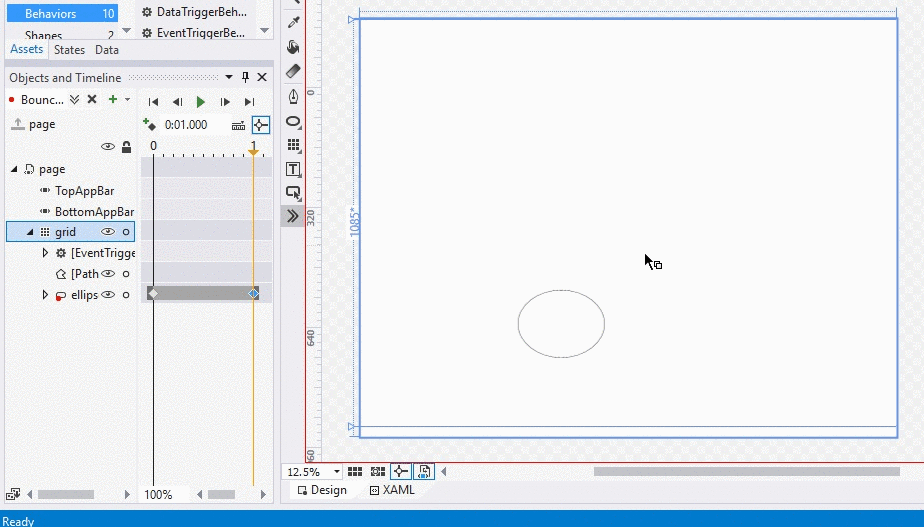The height and width of the screenshot is (527, 924).
Task: Select the TextBlock tool
Action: coord(293,169)
